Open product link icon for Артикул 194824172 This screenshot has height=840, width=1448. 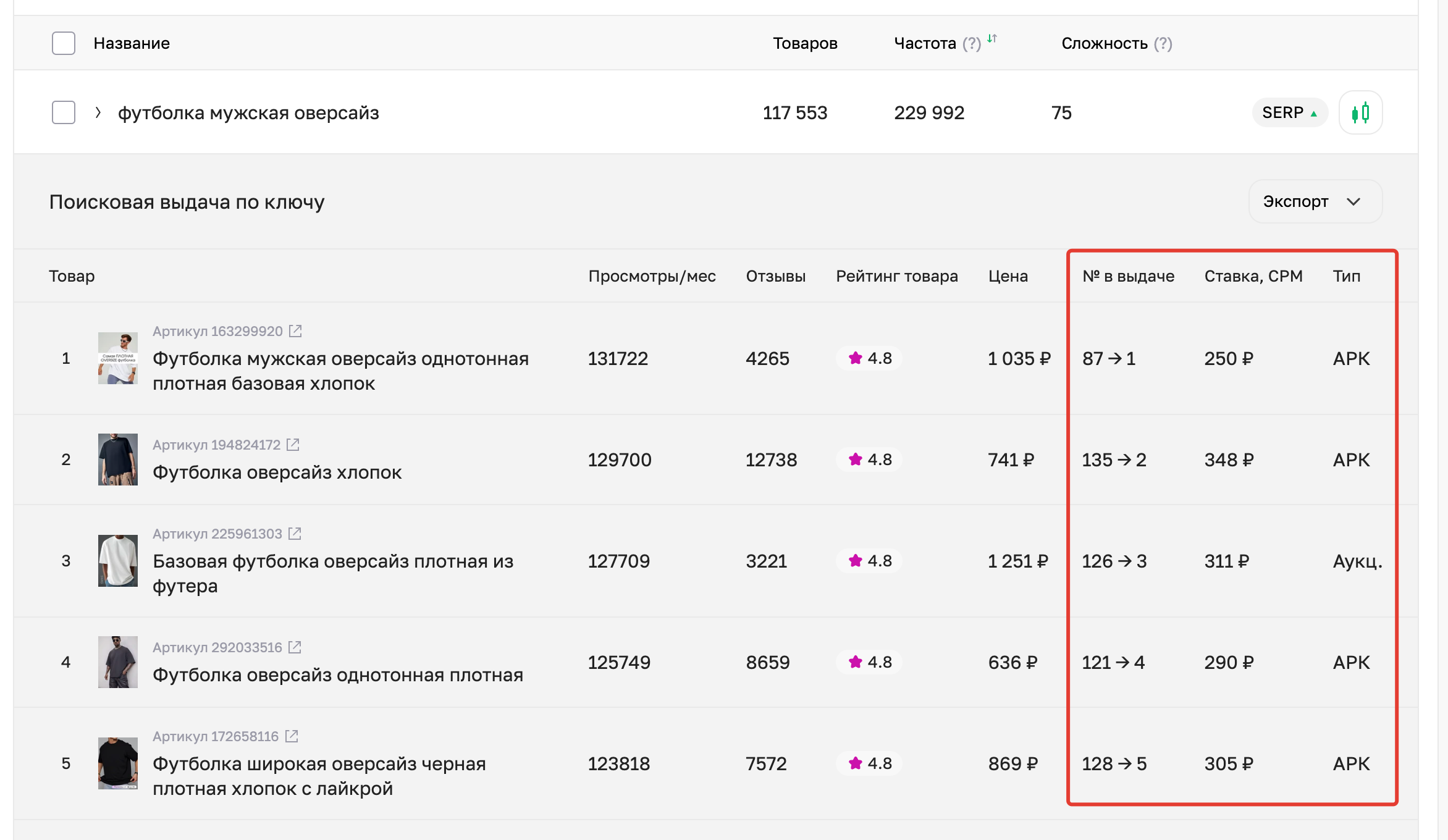pos(295,444)
